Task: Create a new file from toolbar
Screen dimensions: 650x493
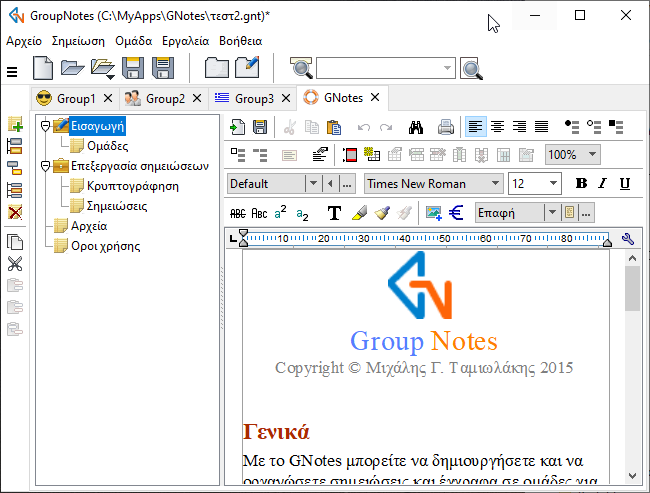Action: [x=43, y=68]
